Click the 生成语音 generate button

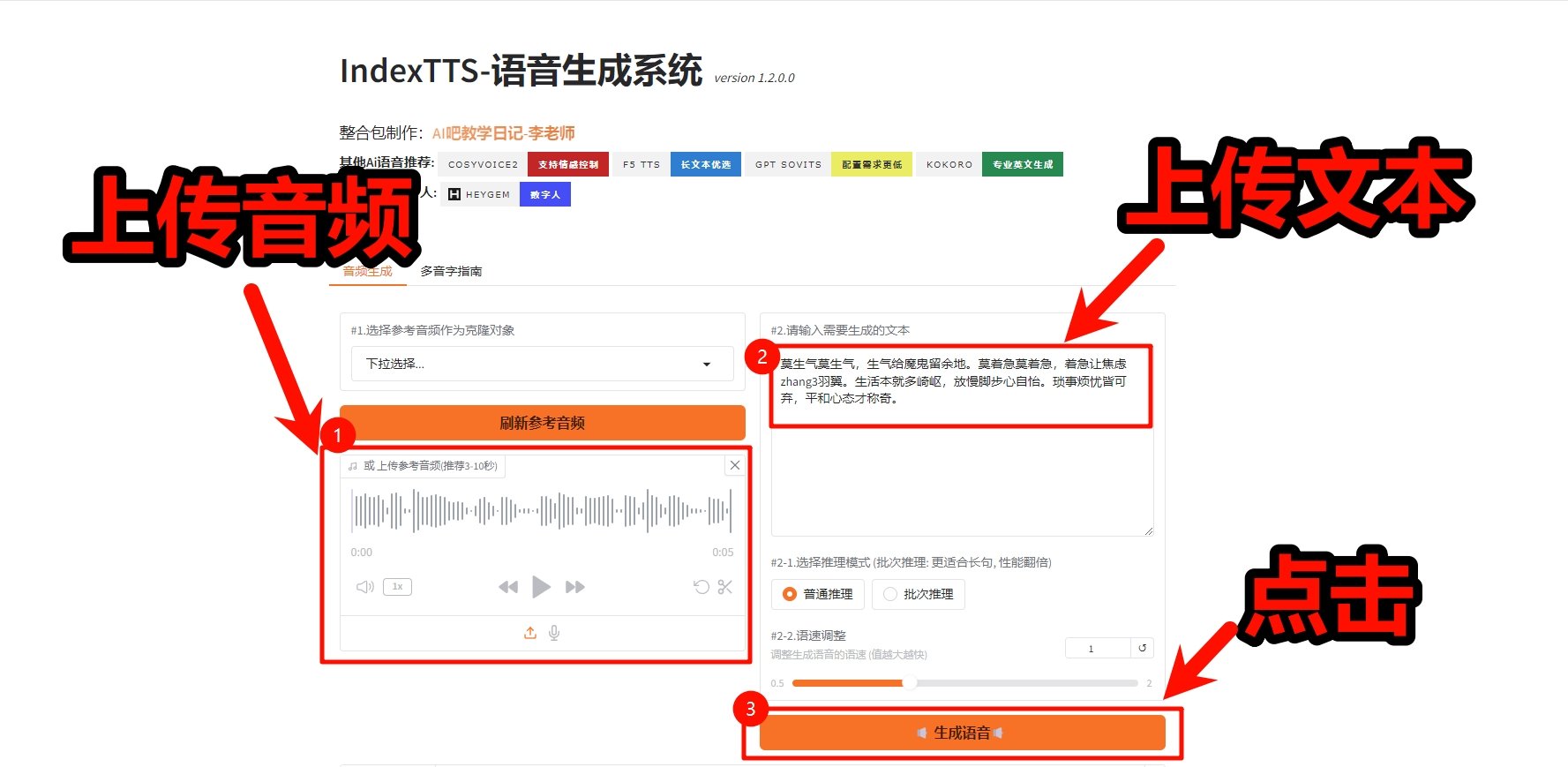tap(962, 733)
